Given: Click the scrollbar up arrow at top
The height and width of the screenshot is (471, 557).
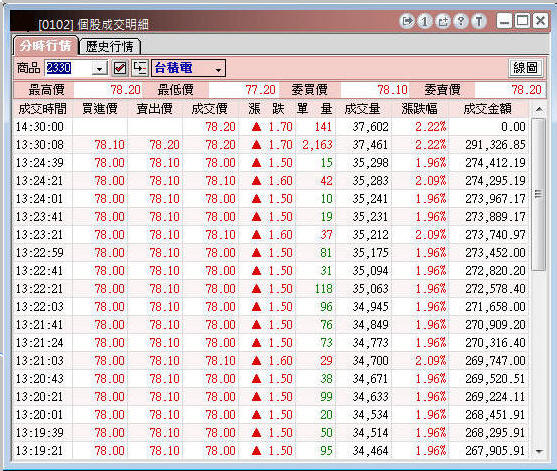Looking at the screenshot, I should point(539,109).
